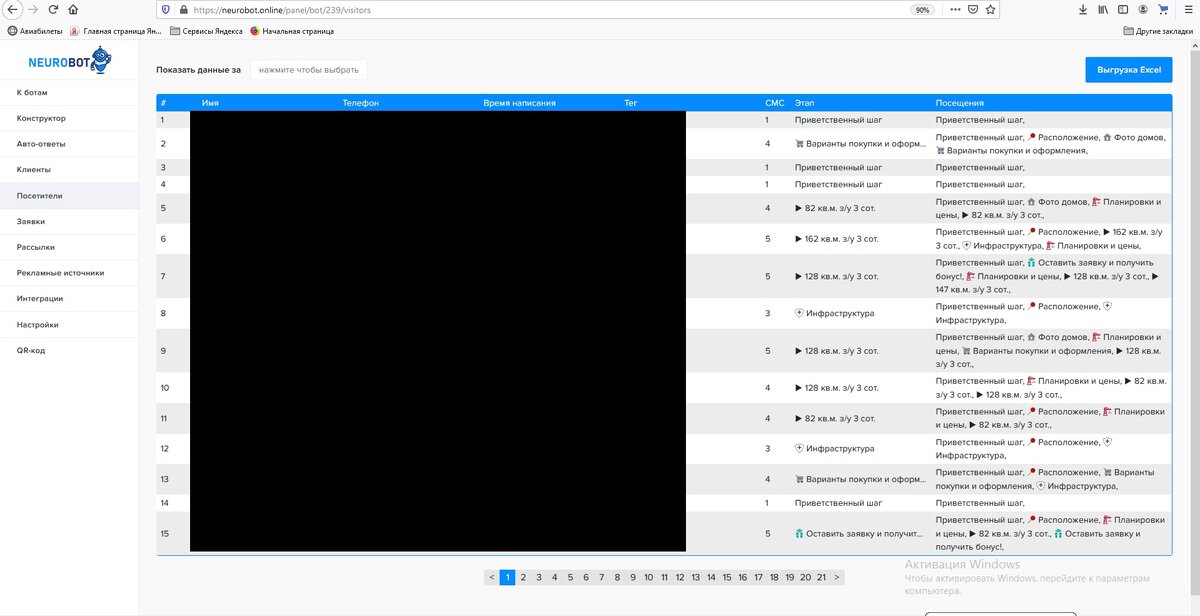The image size is (1200, 616).
Task: Go to page 15 in pagination
Action: point(727,577)
